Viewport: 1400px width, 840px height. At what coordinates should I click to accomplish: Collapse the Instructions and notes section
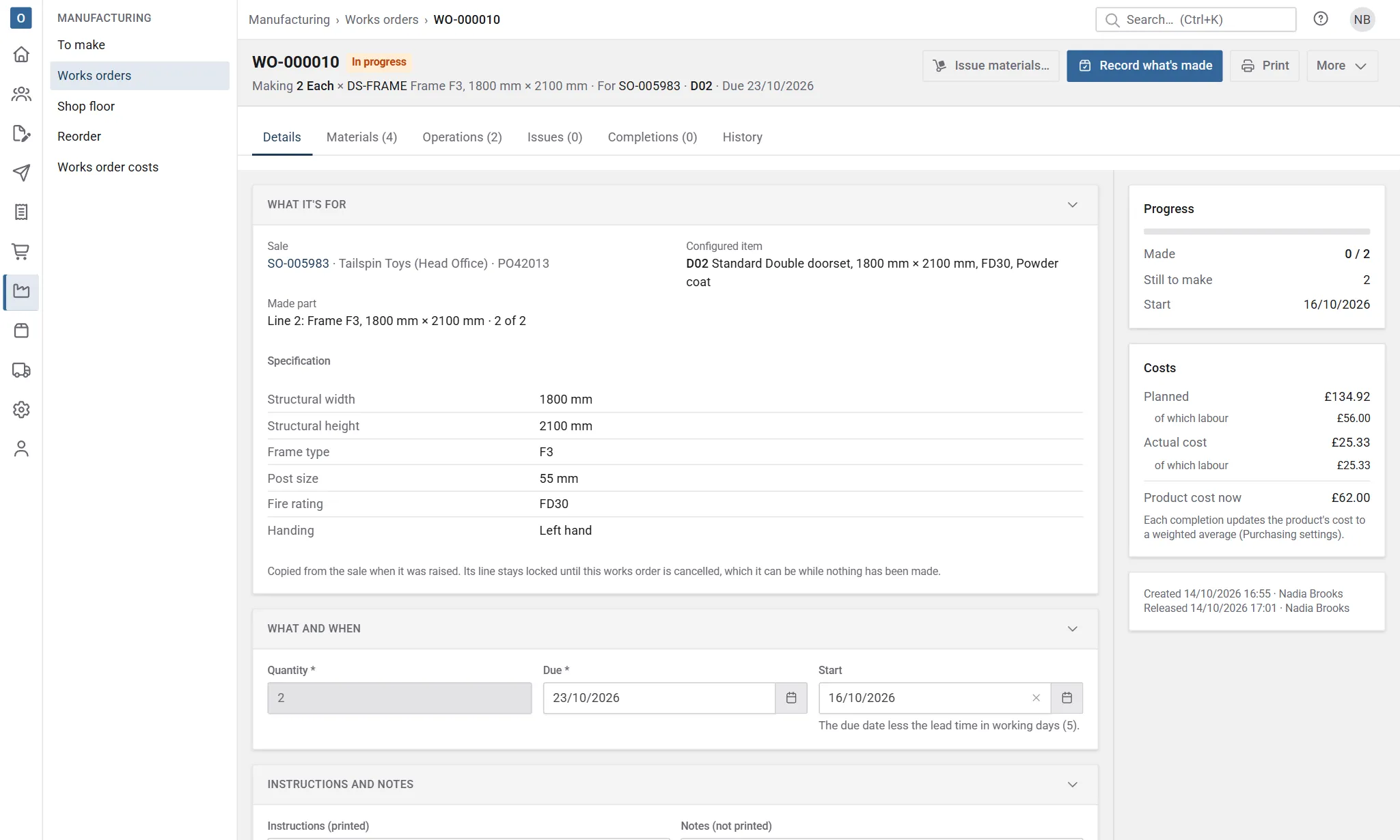pyautogui.click(x=1072, y=785)
